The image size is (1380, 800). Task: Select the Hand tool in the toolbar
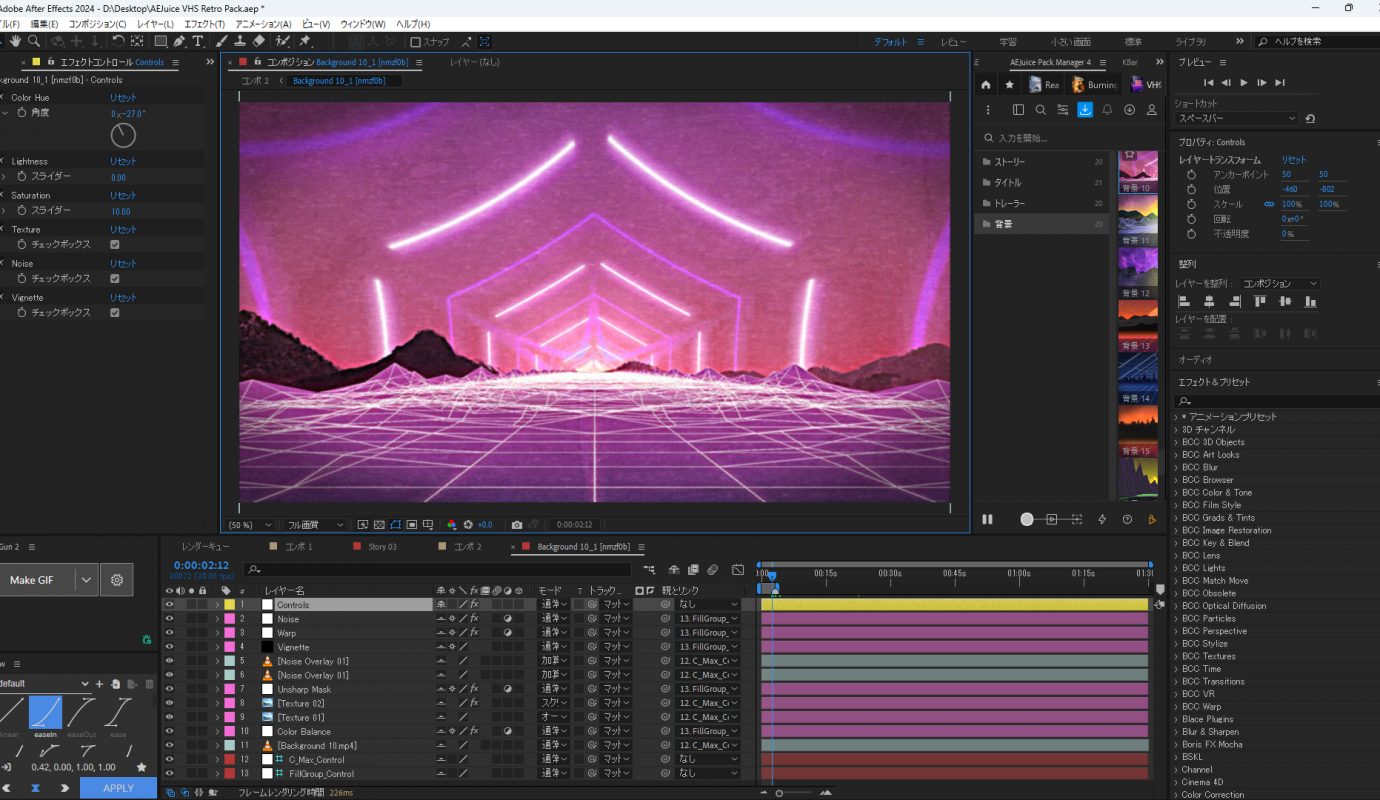[x=16, y=41]
